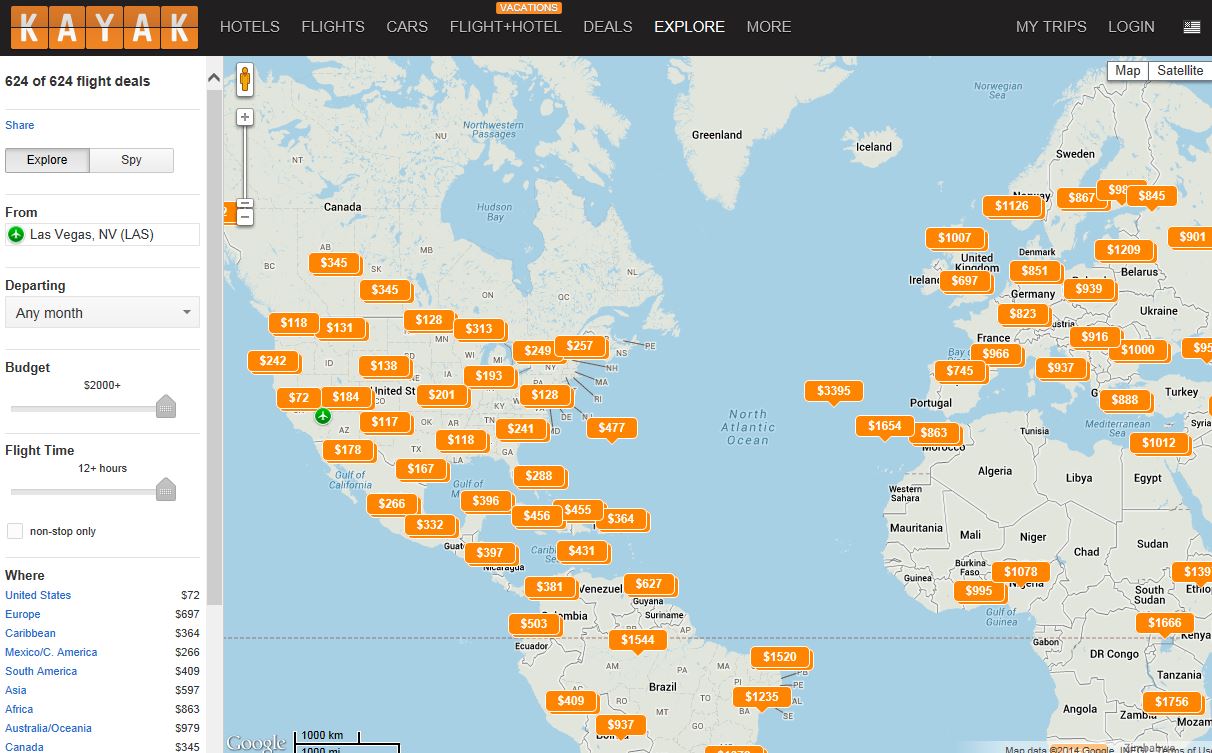The width and height of the screenshot is (1212, 753).
Task: Filter by Australia/Oceania region
Action: (48, 728)
